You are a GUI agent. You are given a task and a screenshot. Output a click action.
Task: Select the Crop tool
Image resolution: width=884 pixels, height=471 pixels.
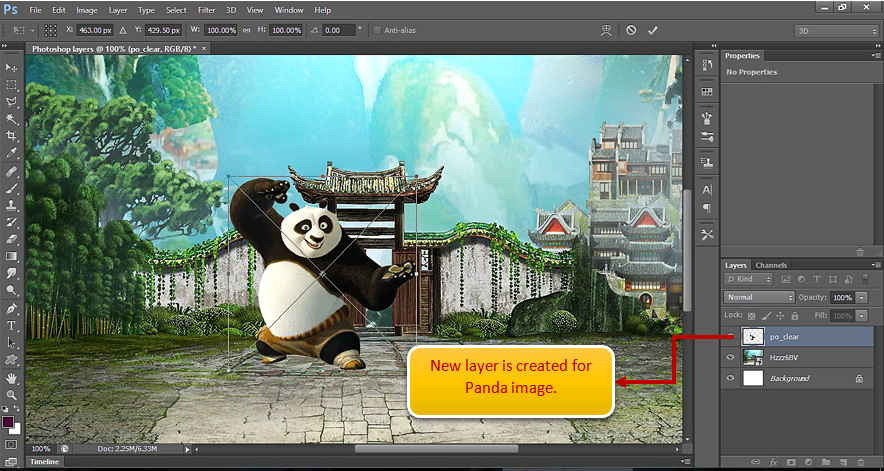point(11,136)
